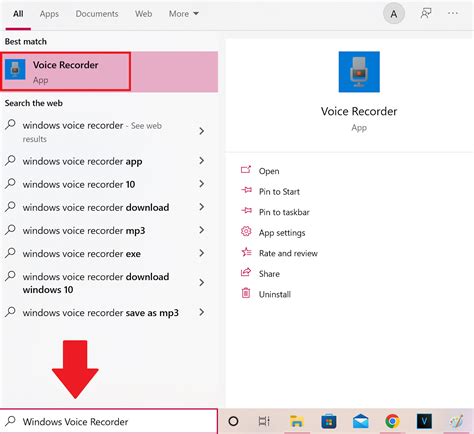Click the magnifier icon beside 'windows voice recorder app'
This screenshot has width=474, height=434.
tap(11, 160)
